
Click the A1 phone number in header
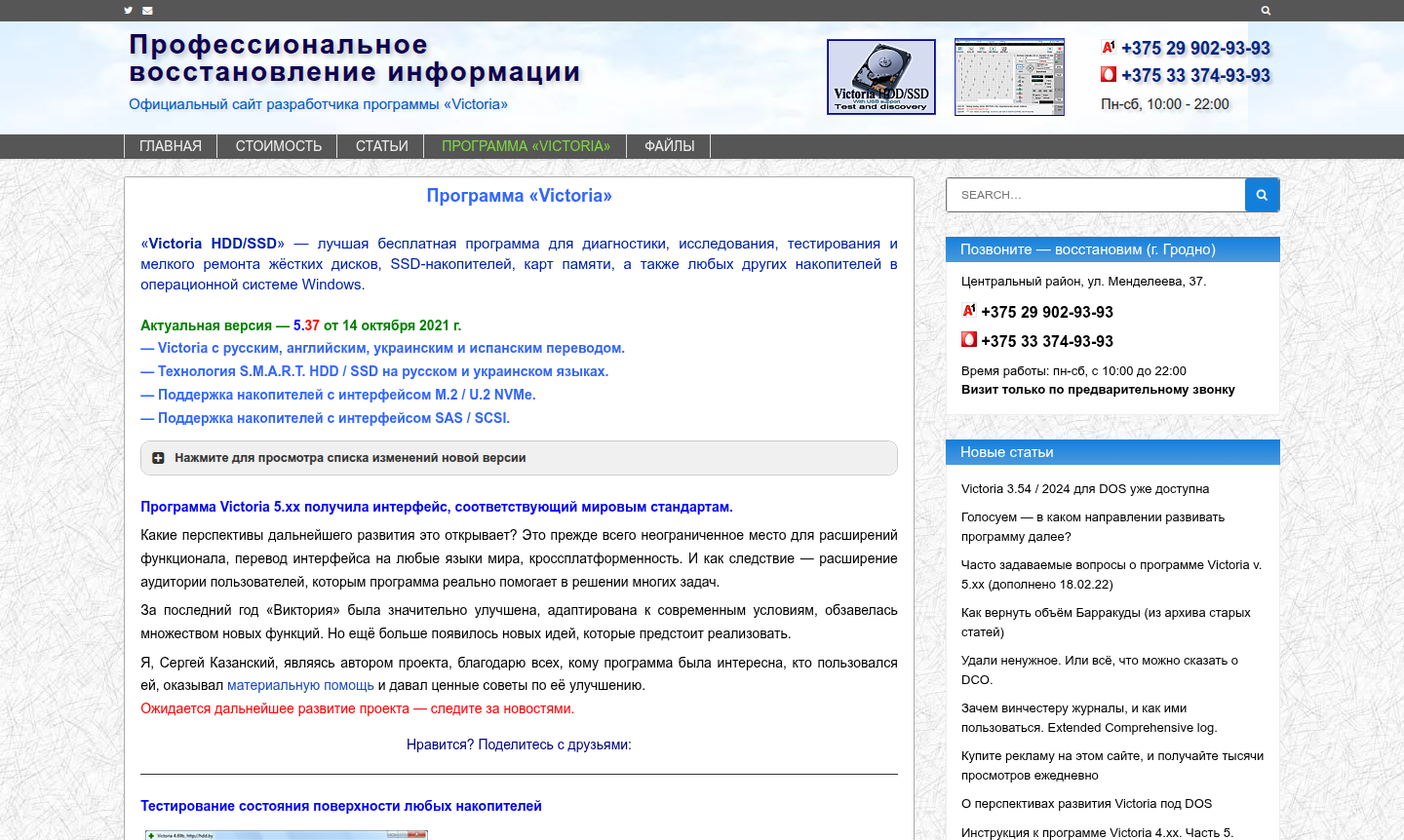tap(1195, 49)
